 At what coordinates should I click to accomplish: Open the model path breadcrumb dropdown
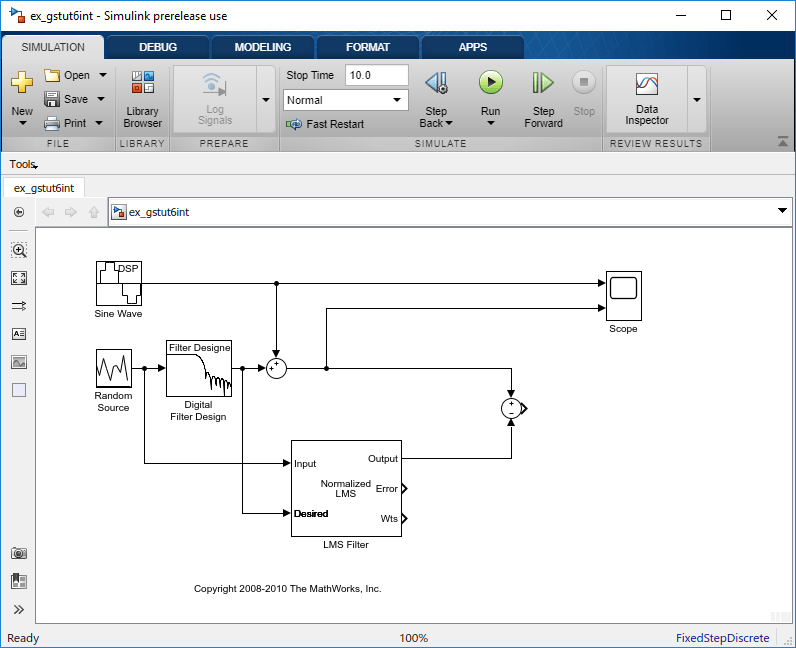(782, 211)
